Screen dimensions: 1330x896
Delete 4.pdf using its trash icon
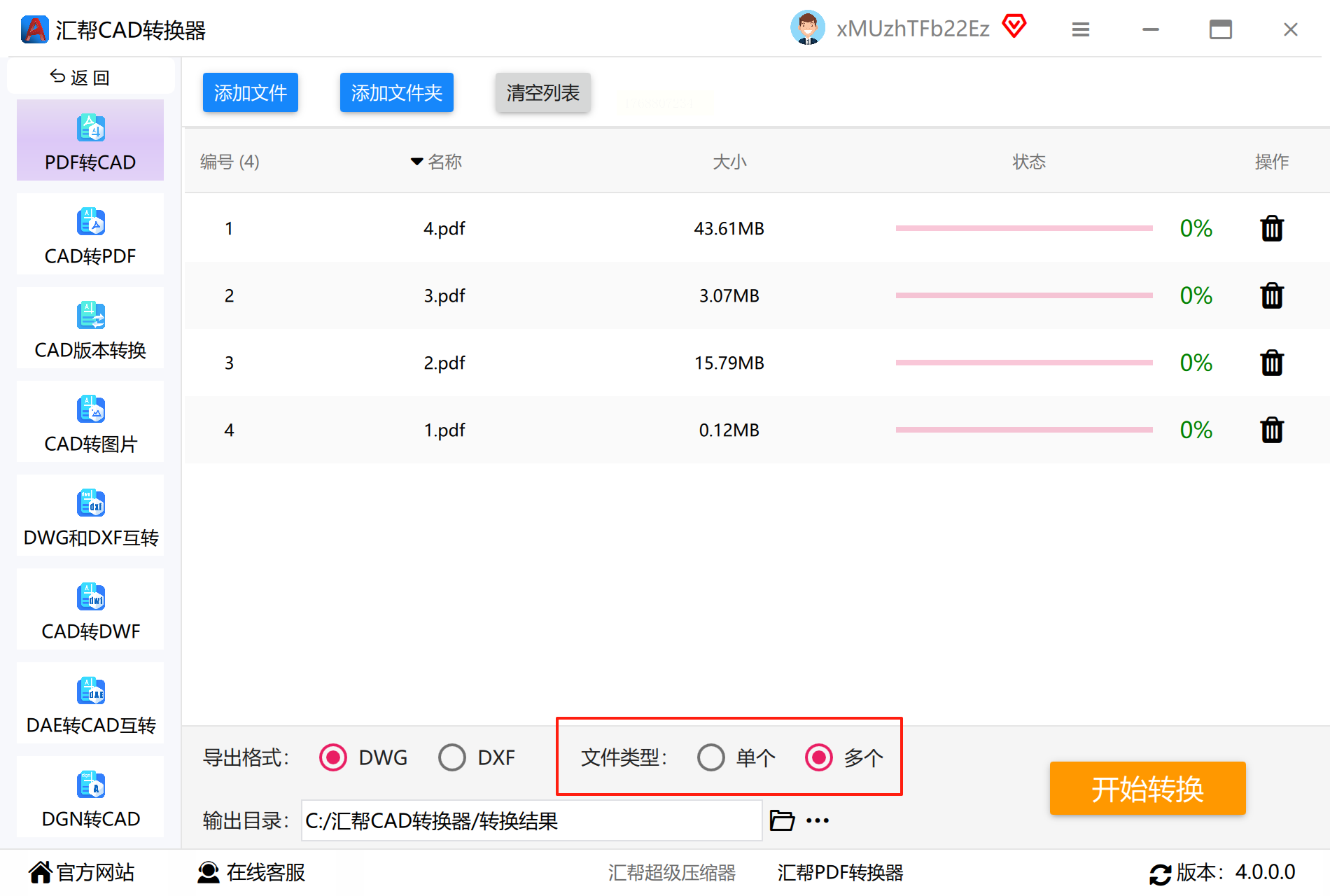(1272, 228)
